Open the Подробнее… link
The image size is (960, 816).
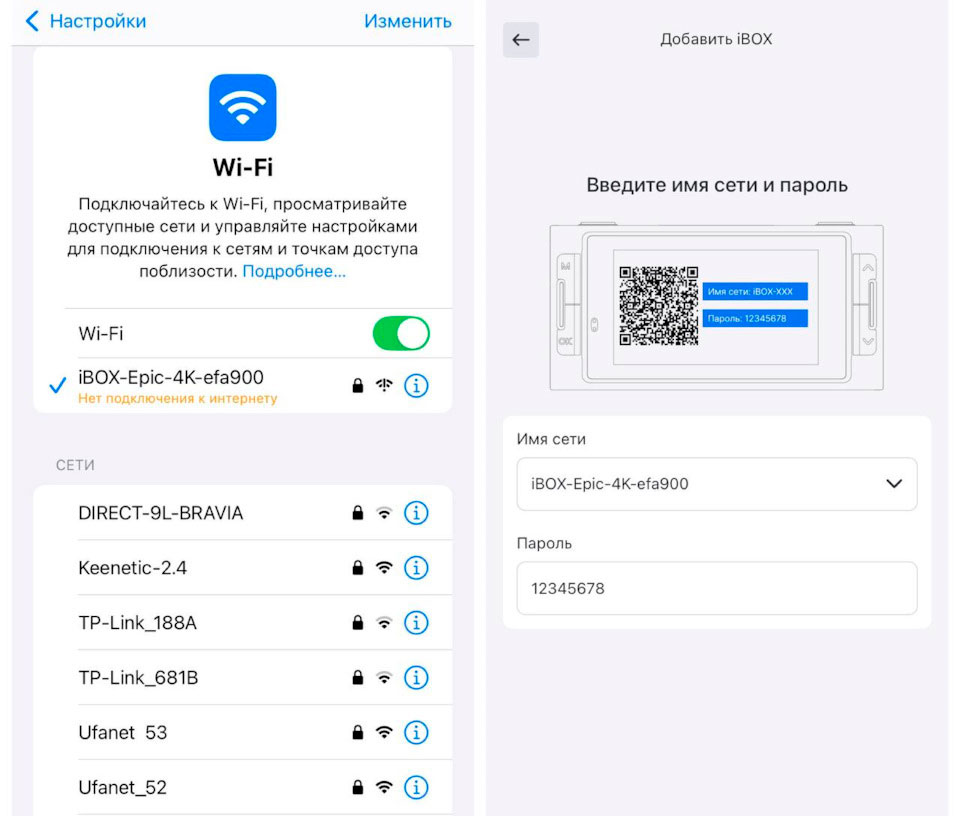(294, 271)
